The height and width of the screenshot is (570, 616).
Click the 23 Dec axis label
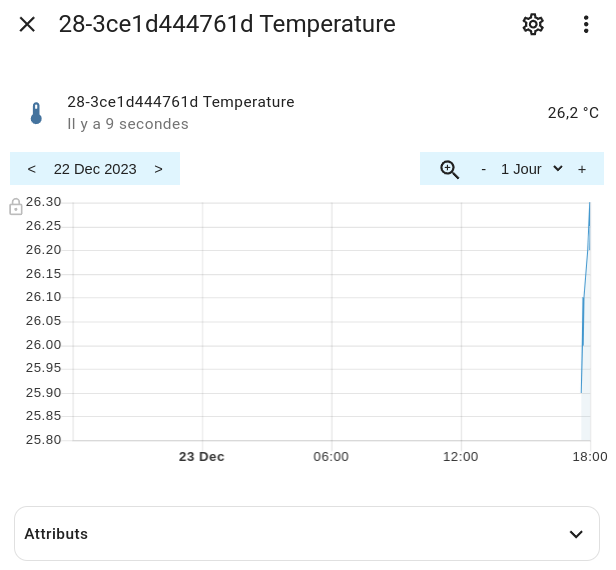click(202, 456)
